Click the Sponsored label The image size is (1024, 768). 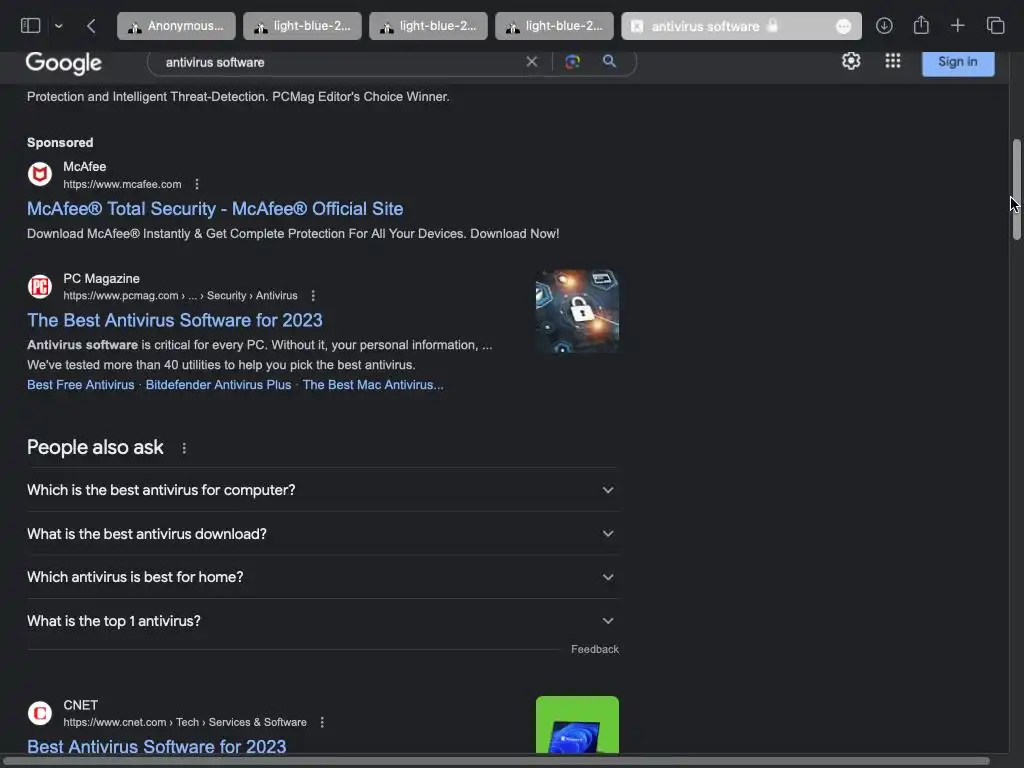click(60, 142)
